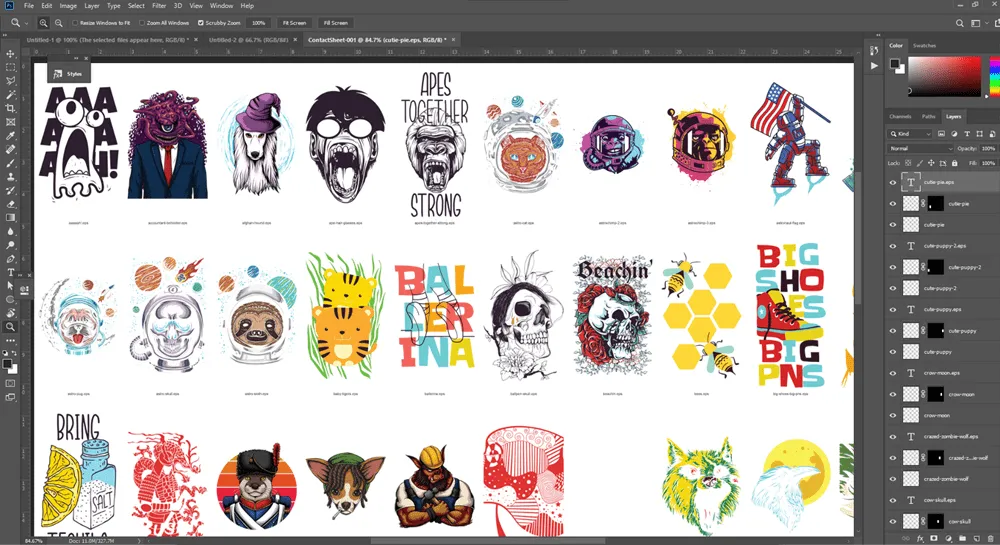Filter layers by pixel layer icon
1000x545 pixels.
[941, 134]
